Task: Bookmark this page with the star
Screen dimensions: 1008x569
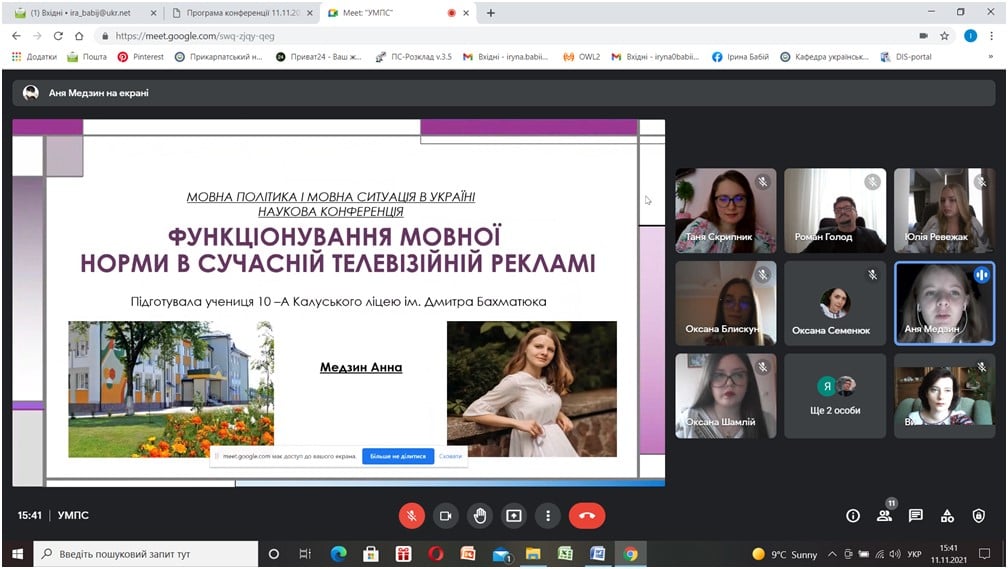Action: [x=944, y=36]
